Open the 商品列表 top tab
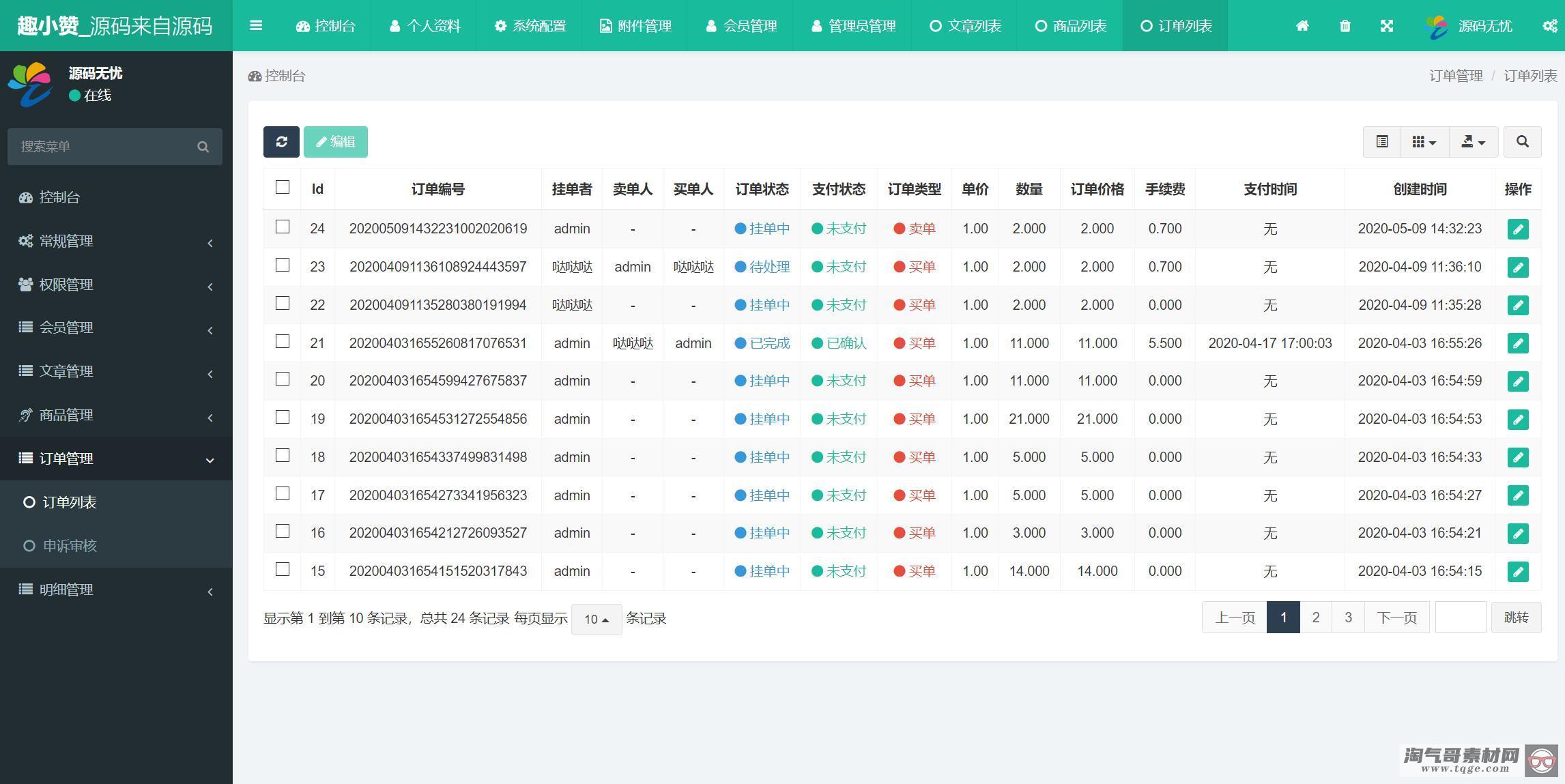1565x784 pixels. [x=1070, y=26]
